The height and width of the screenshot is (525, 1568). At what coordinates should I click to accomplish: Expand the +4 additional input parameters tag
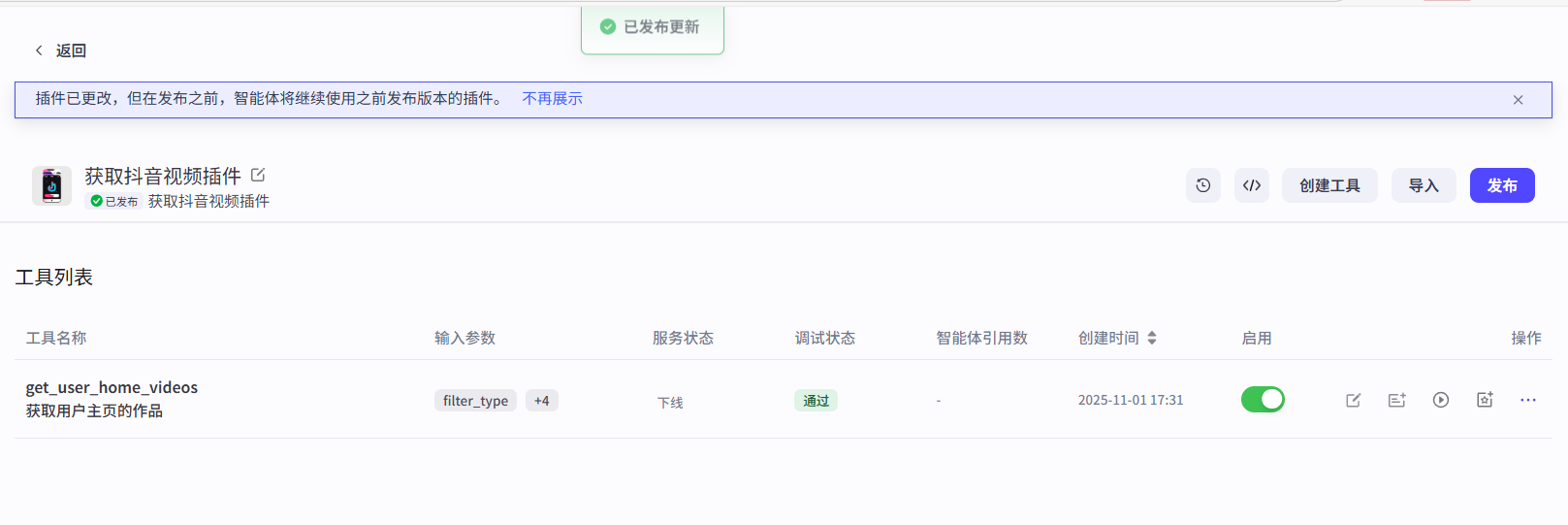[541, 401]
